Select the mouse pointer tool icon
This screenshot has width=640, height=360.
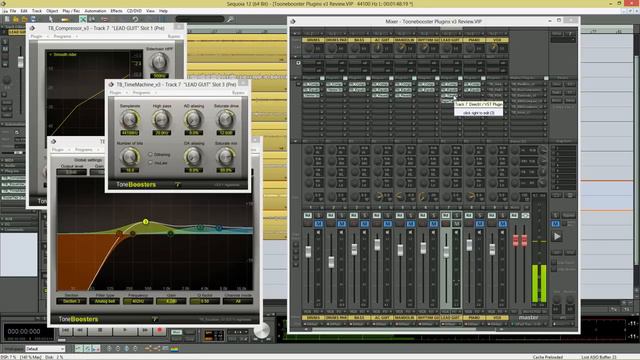point(51,19)
